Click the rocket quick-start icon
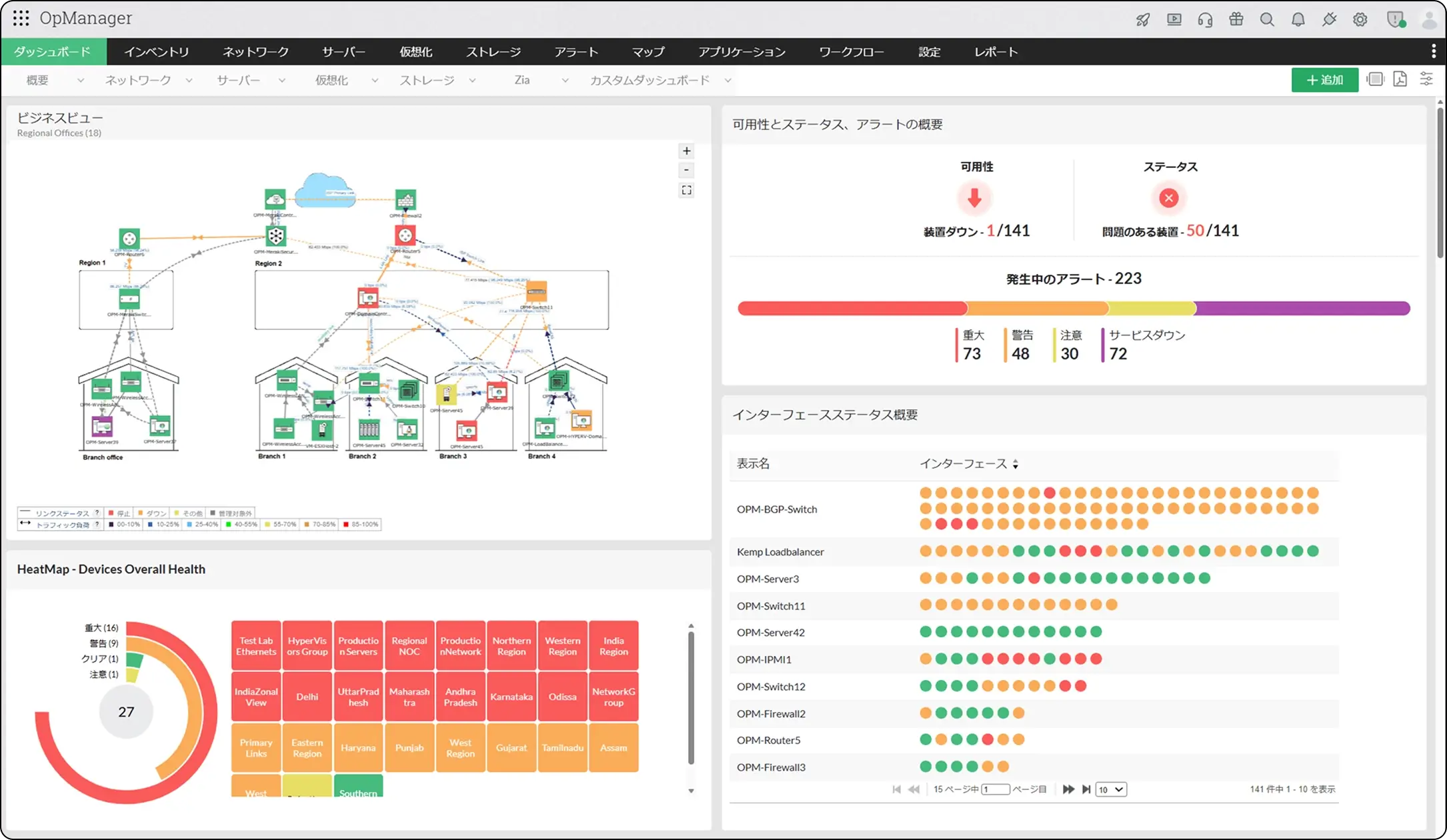 (1143, 19)
